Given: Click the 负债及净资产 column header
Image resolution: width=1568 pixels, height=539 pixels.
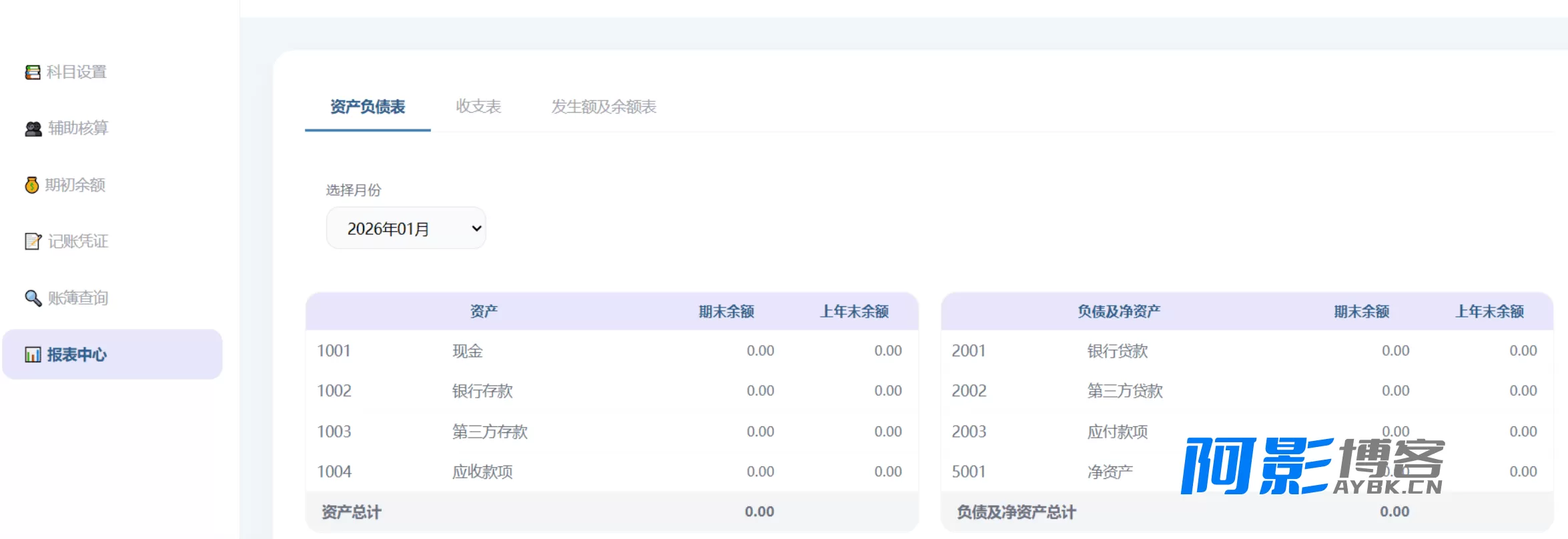Looking at the screenshot, I should [x=1119, y=312].
